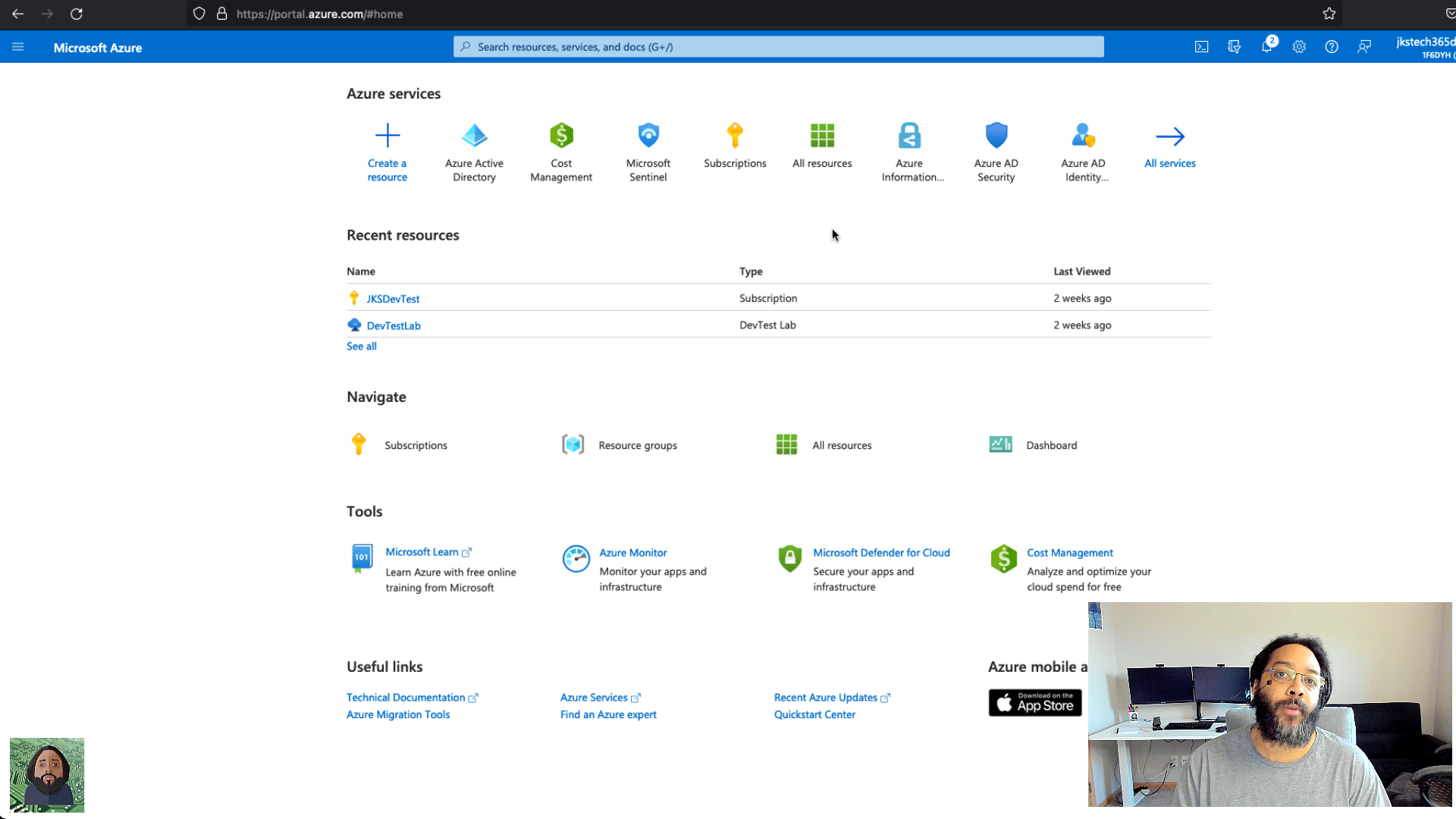
Task: Open Azure AD Security service
Action: click(996, 136)
